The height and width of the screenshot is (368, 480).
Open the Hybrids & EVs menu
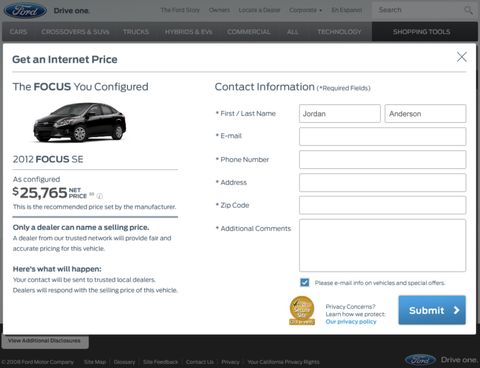click(x=188, y=32)
